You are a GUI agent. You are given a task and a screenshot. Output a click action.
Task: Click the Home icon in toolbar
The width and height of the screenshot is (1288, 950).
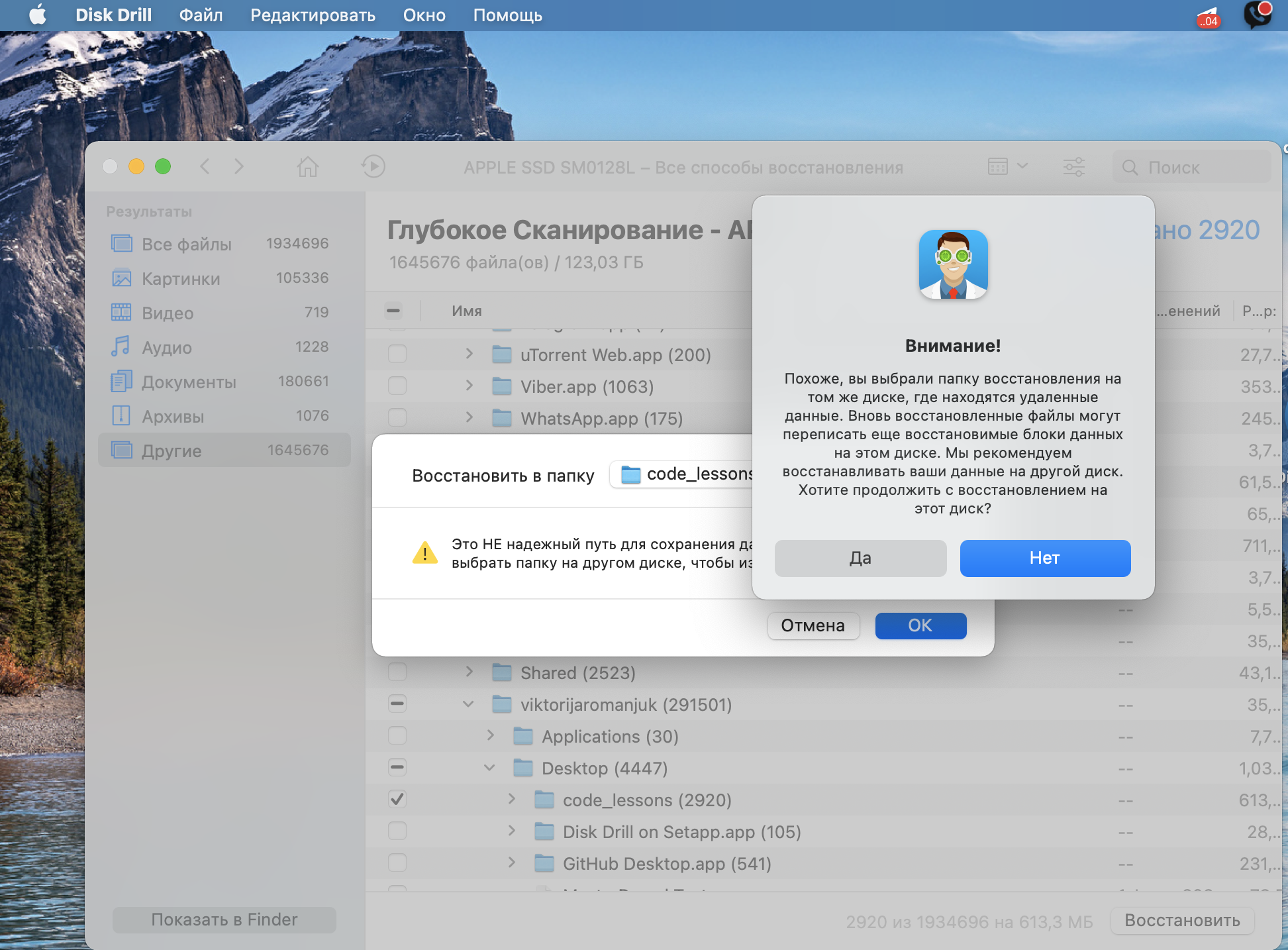click(x=307, y=166)
